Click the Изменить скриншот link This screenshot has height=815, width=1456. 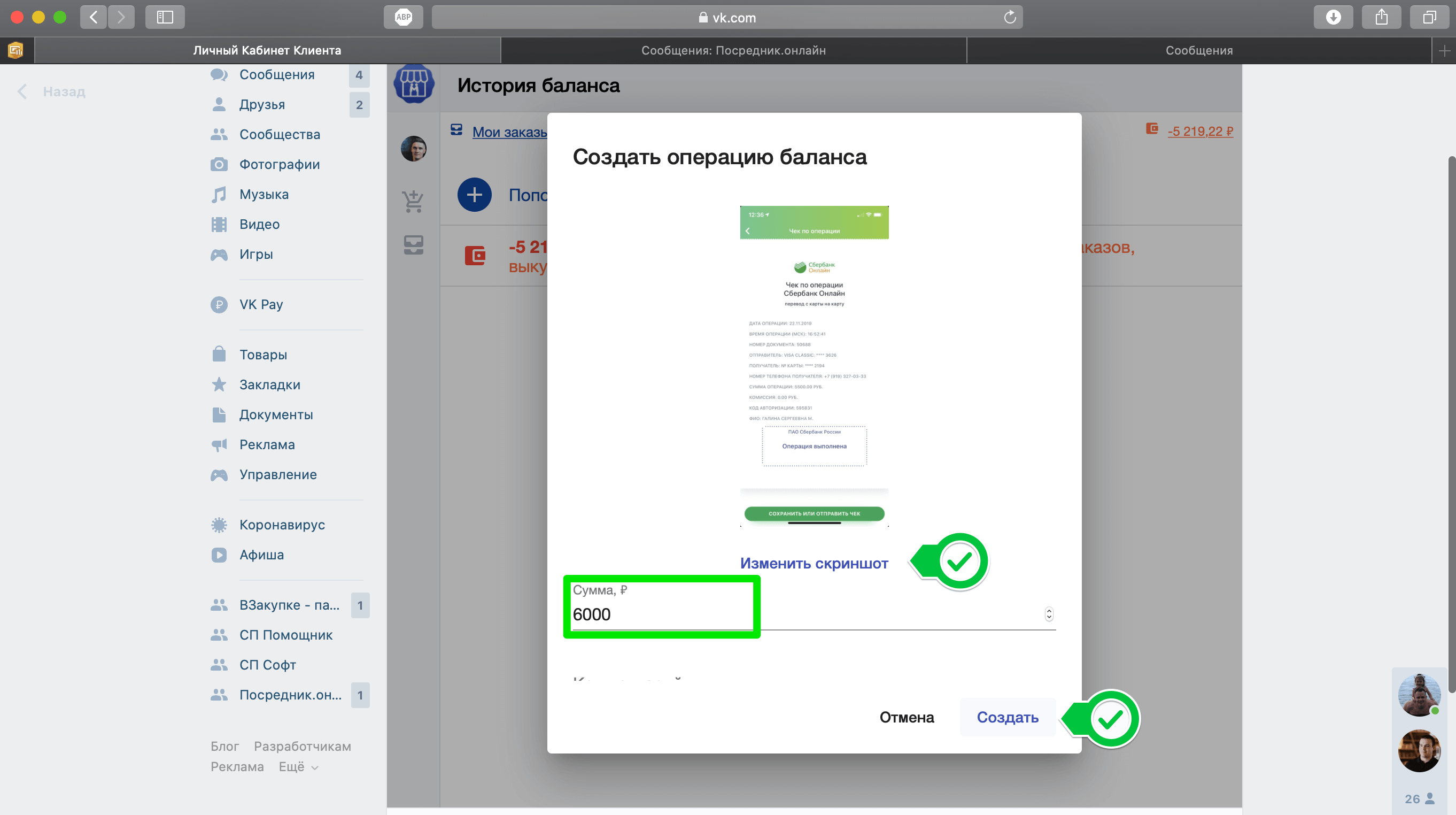(814, 563)
